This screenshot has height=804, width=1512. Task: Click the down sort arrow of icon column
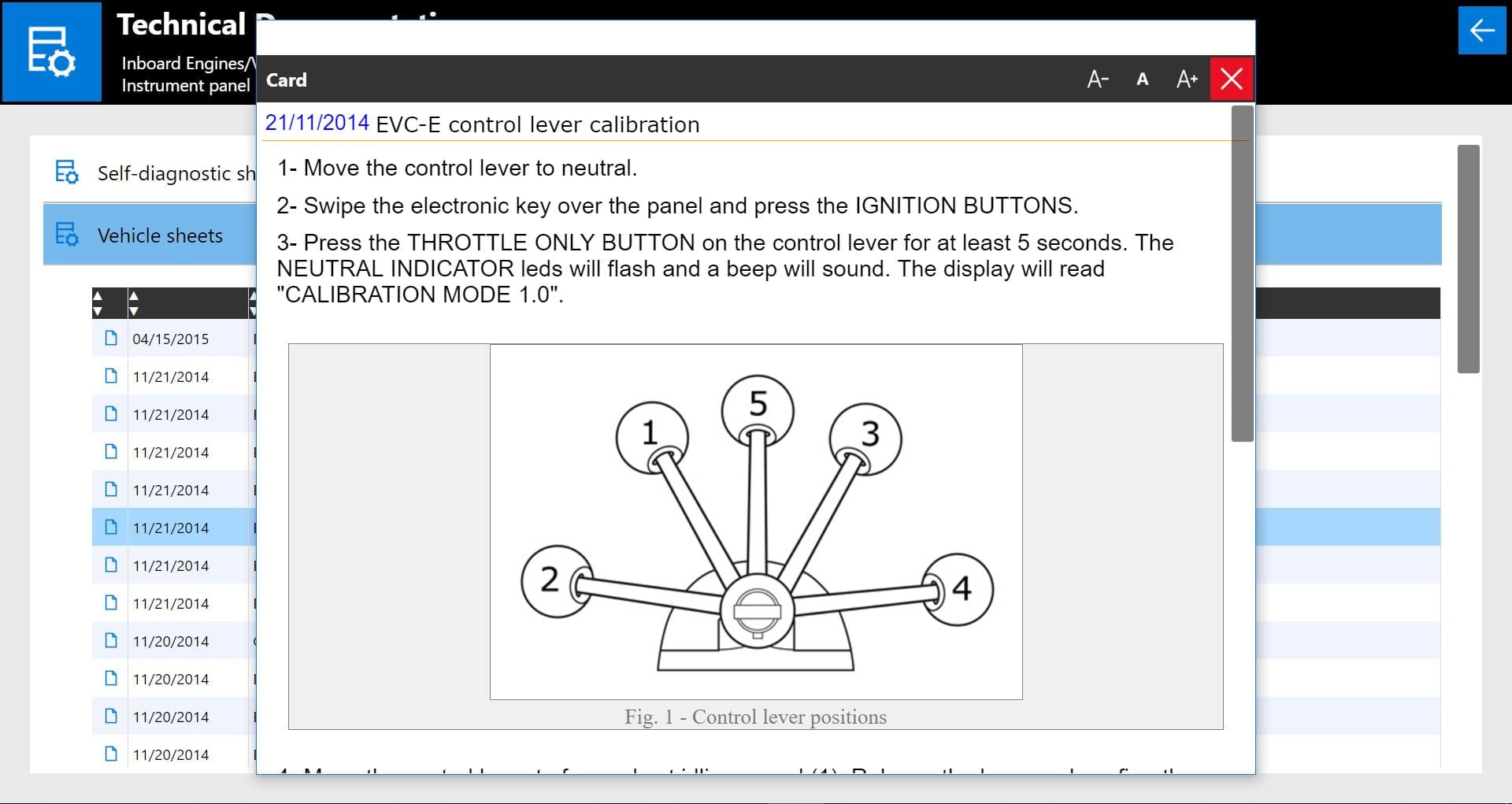click(x=98, y=311)
